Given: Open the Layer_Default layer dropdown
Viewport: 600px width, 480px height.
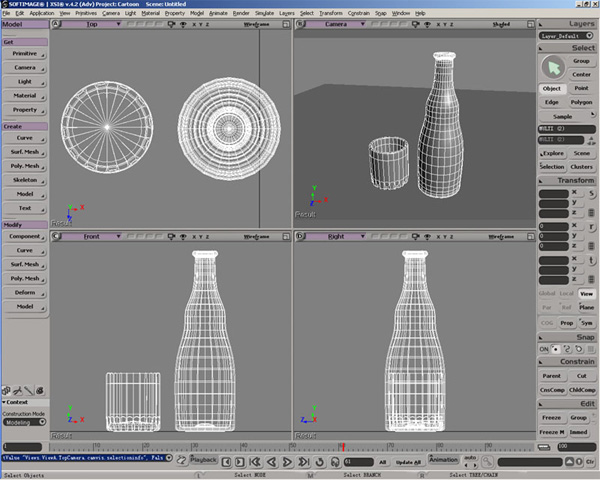Looking at the screenshot, I should [566, 36].
